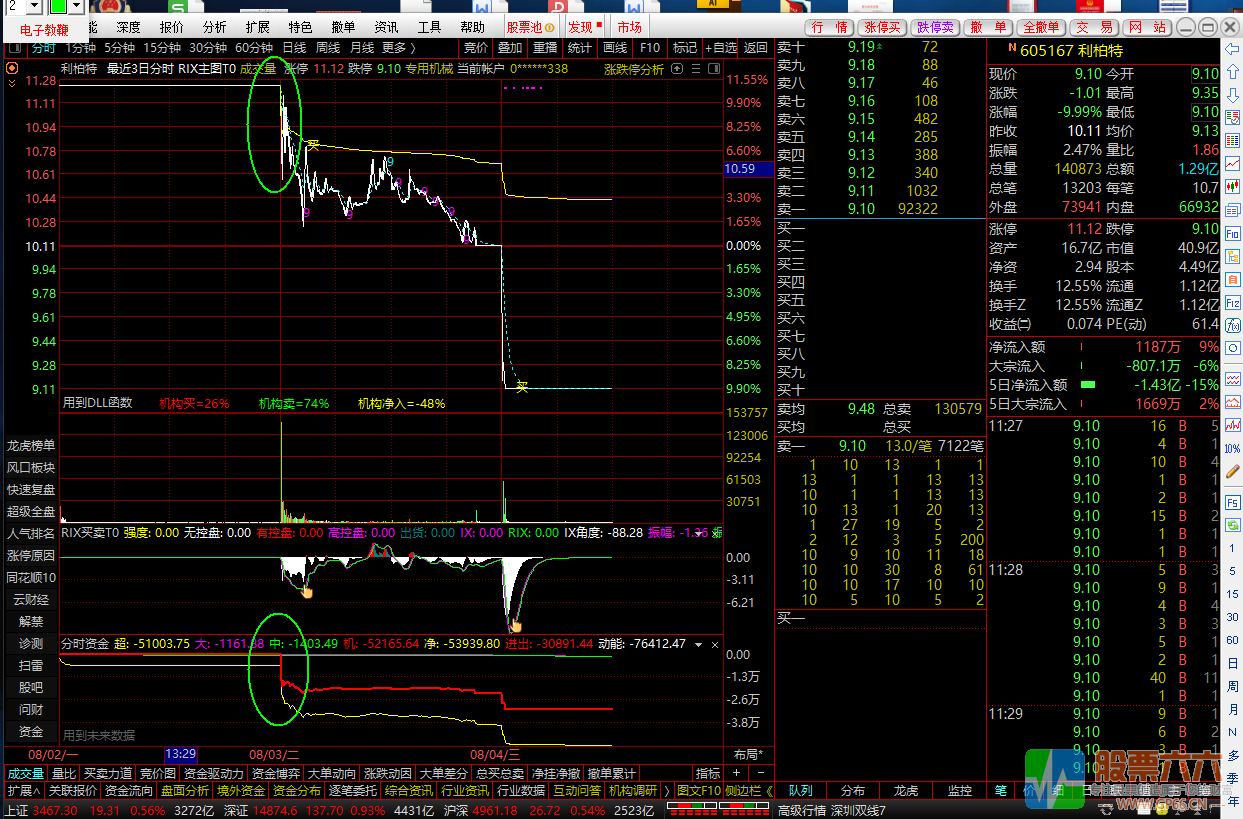The width and height of the screenshot is (1243, 819).
Task: Click the 日 period icon in right sidebar
Action: (x=1233, y=662)
